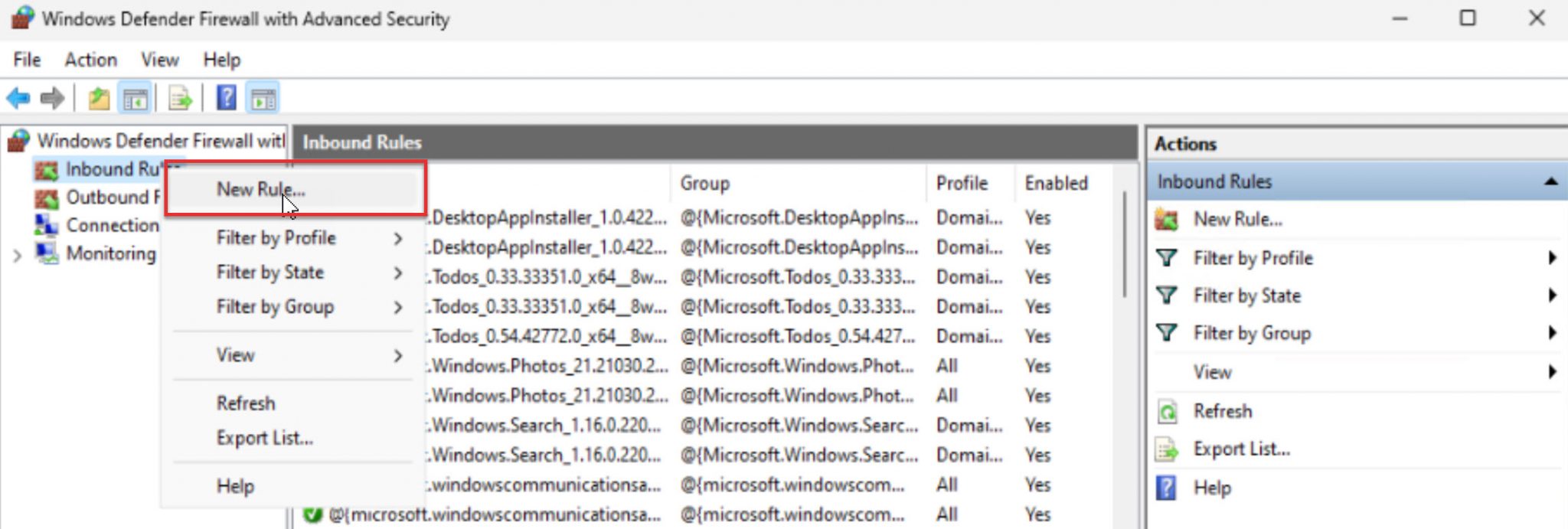Image resolution: width=1568 pixels, height=529 pixels.
Task: Expand Filter by Group arrow in Actions pane
Action: (1552, 332)
